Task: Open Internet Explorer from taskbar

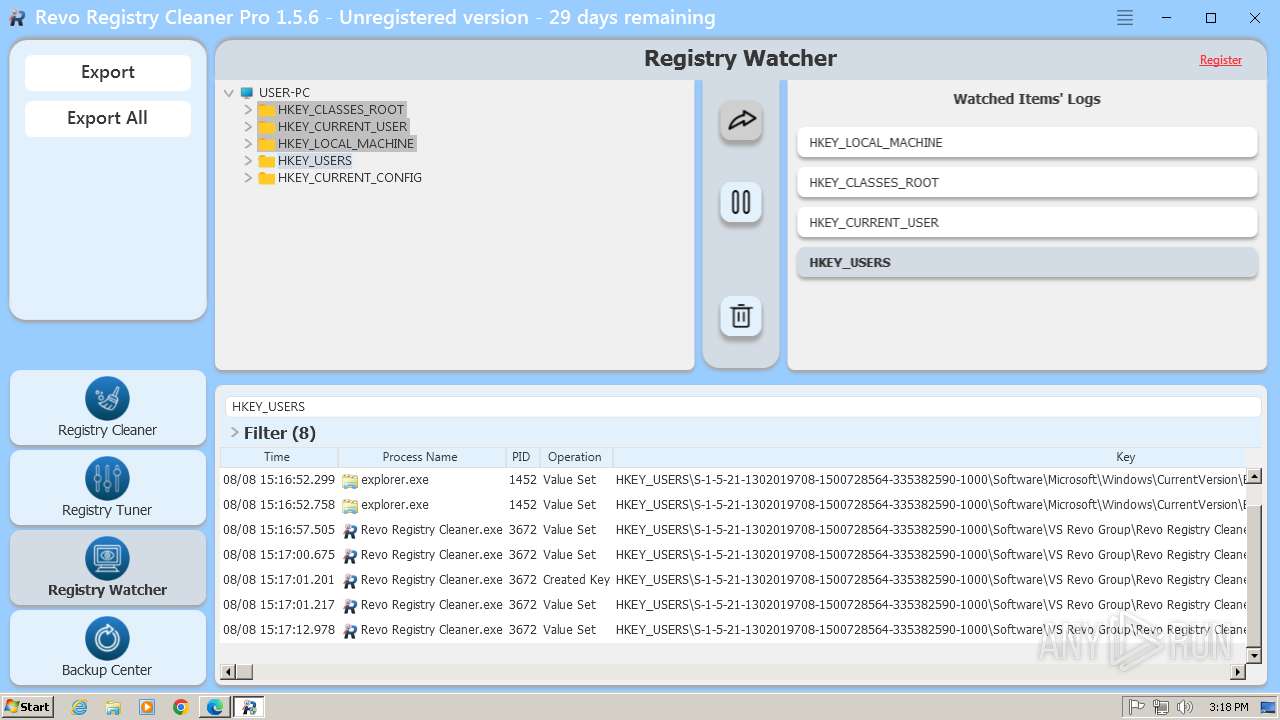Action: [79, 707]
